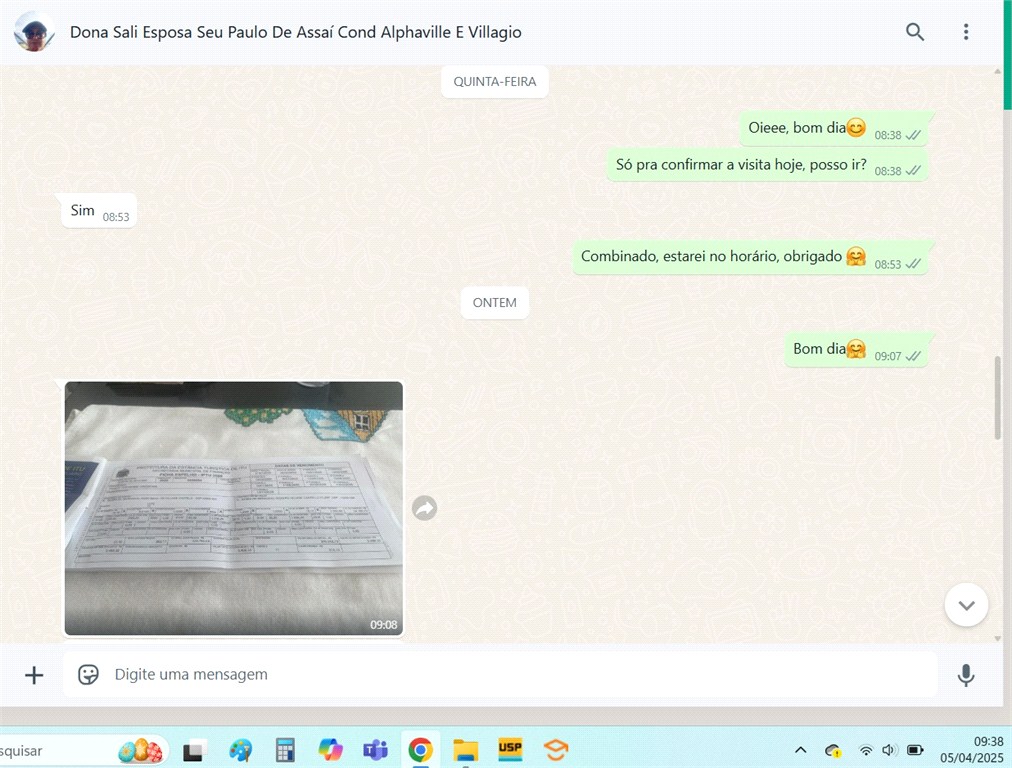Open the Calculator from taskbar

[285, 751]
